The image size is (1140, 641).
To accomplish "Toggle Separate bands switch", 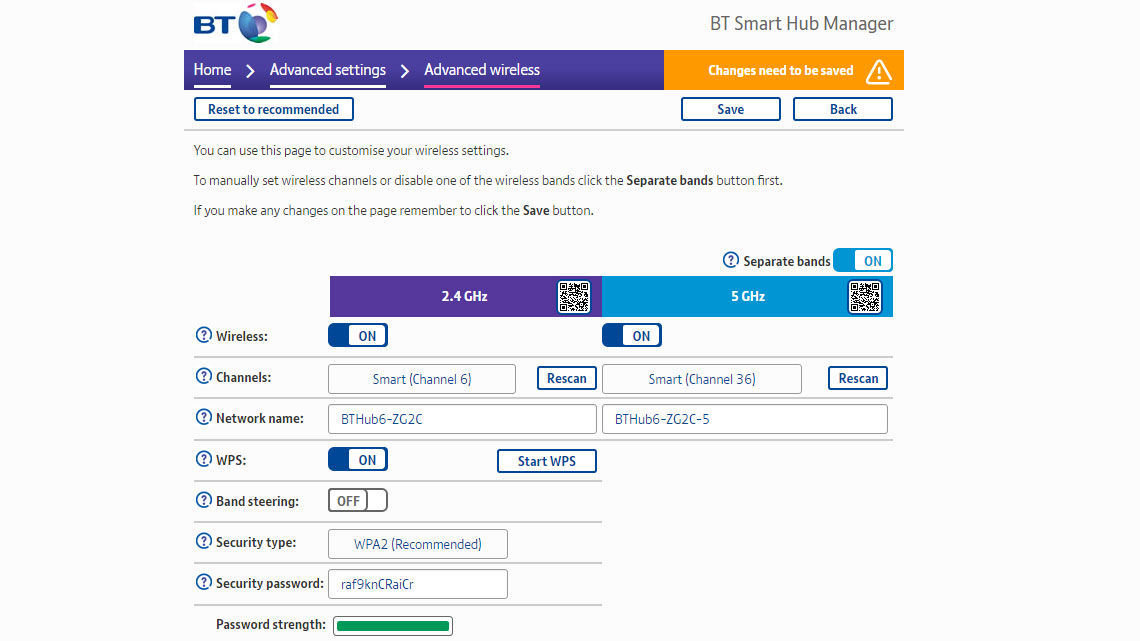I will coord(863,260).
